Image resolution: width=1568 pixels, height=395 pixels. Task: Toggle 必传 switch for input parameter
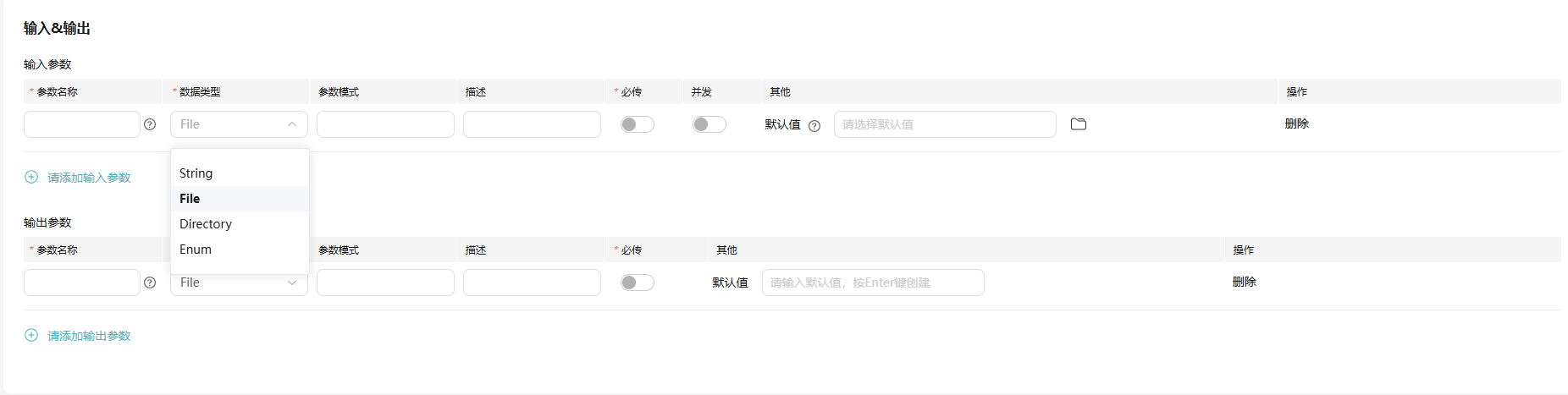638,124
